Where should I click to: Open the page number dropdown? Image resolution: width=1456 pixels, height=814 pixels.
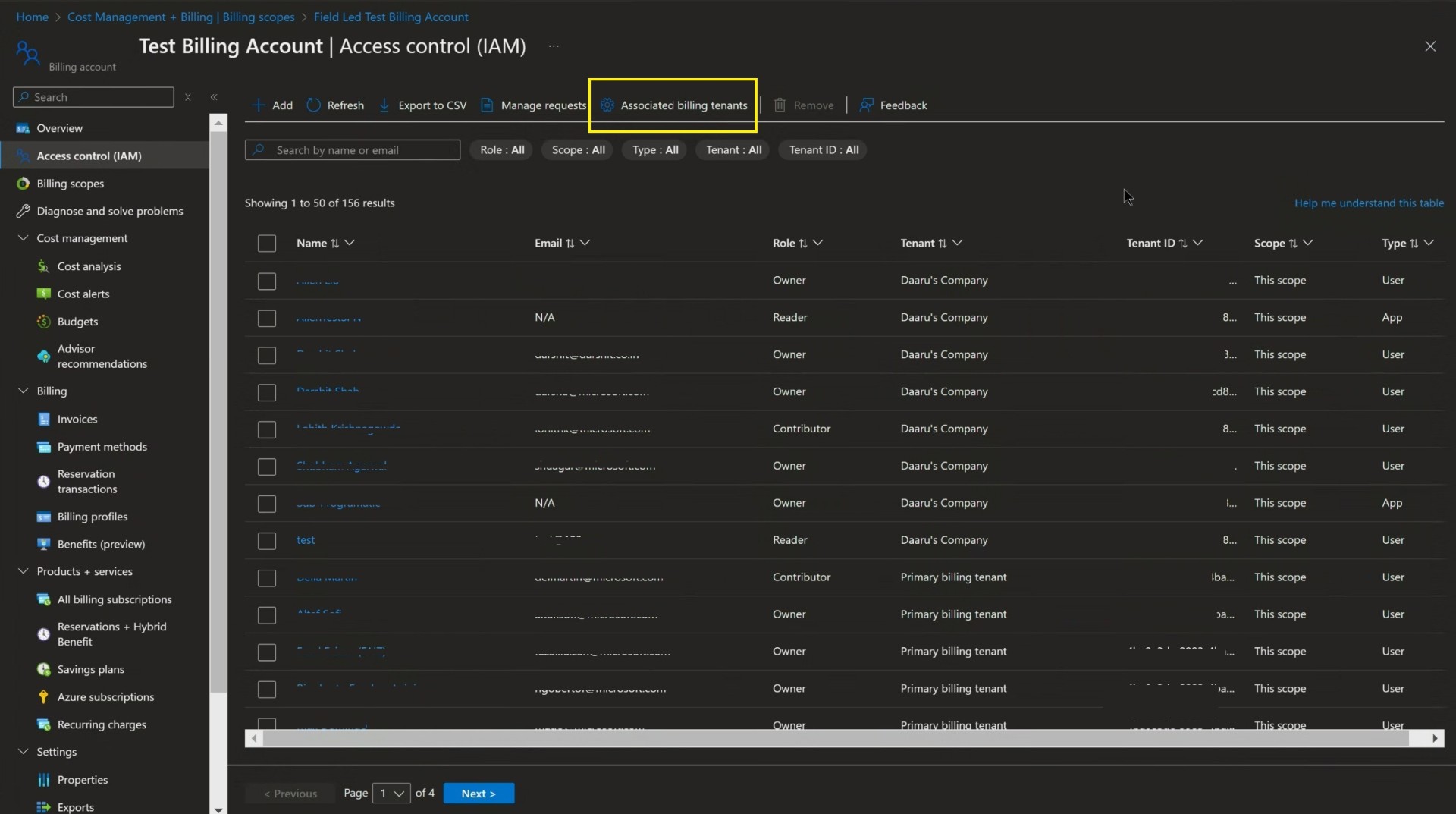coord(391,794)
